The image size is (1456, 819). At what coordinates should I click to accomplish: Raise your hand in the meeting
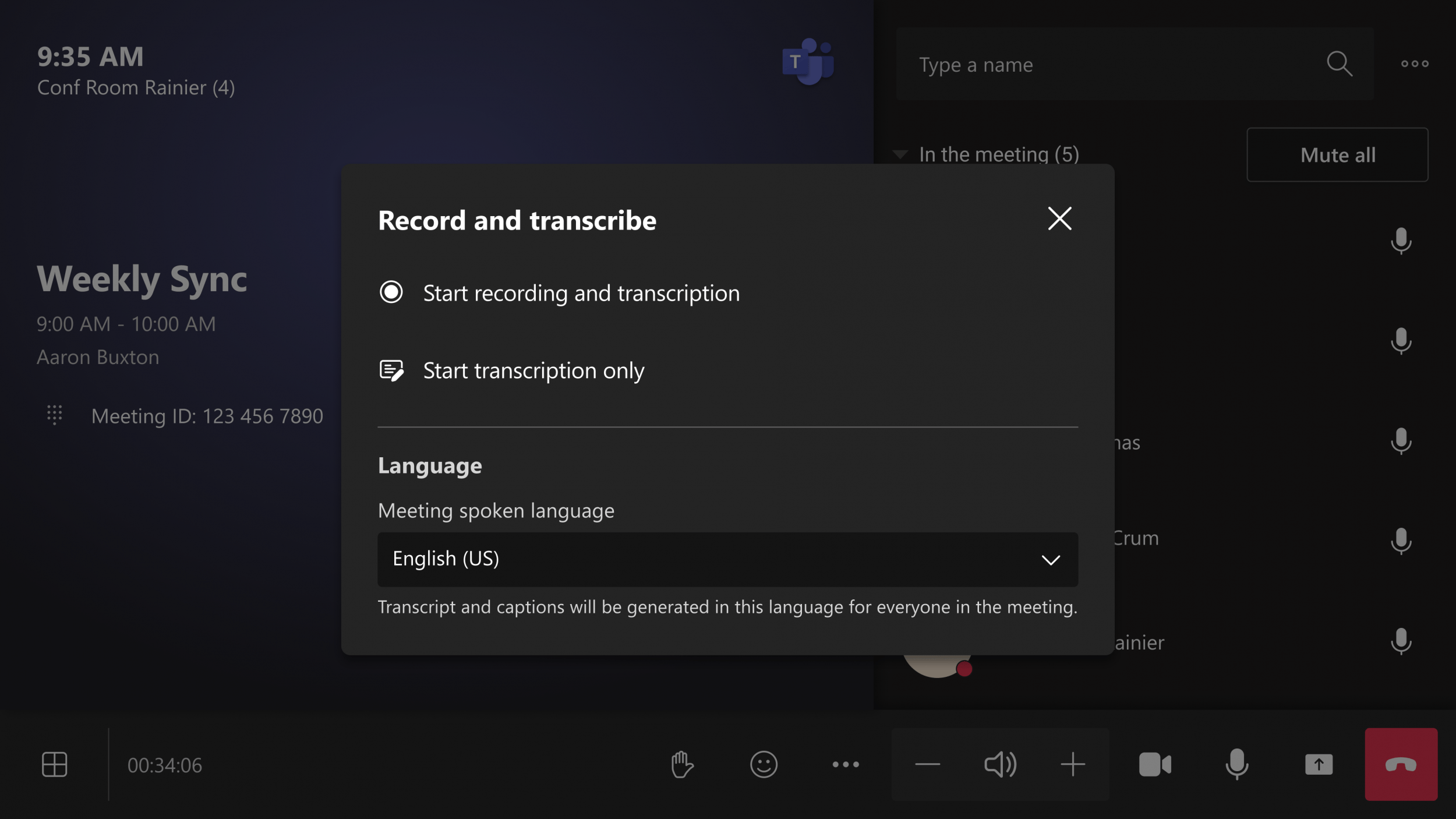click(681, 764)
